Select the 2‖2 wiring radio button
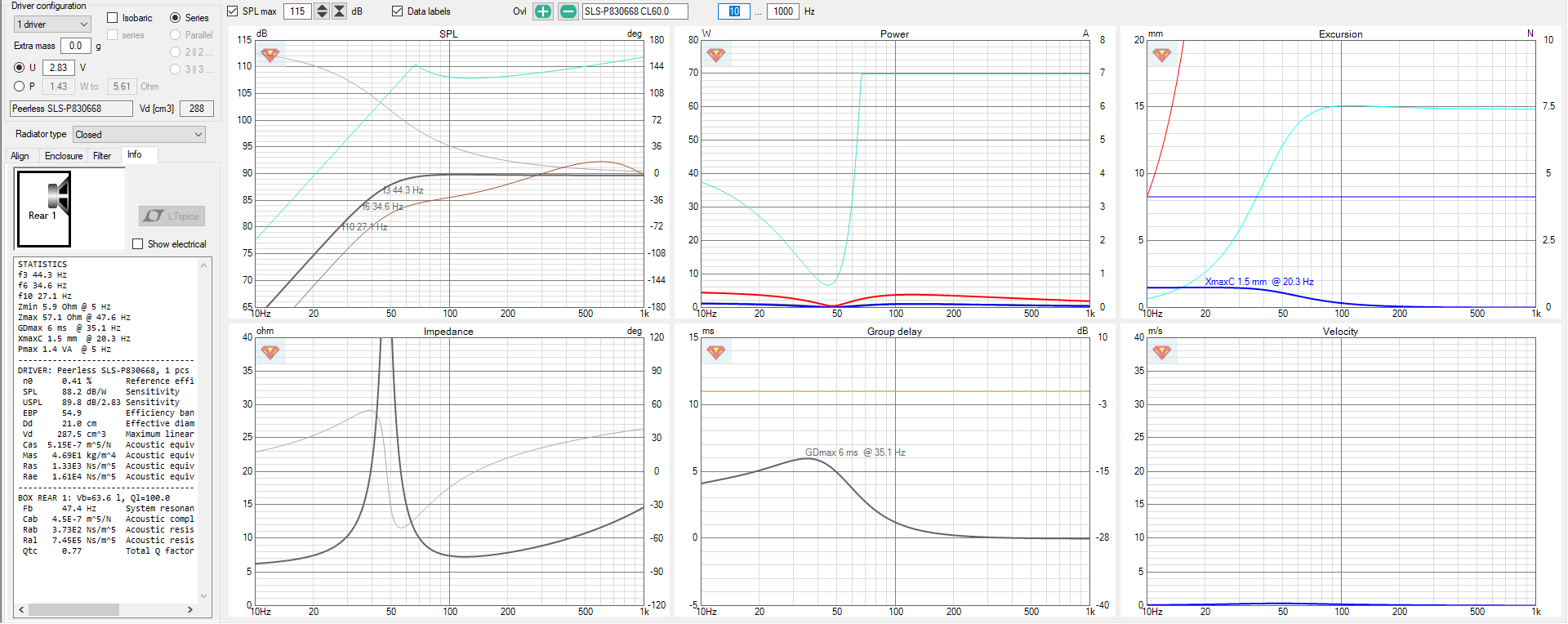Screen dimensions: 1568x624 [176, 52]
